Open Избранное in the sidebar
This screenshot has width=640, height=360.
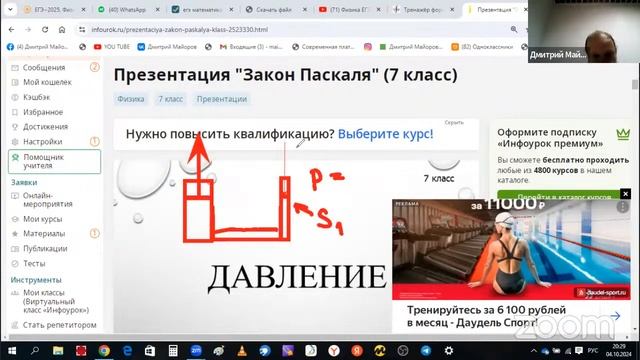(x=43, y=112)
